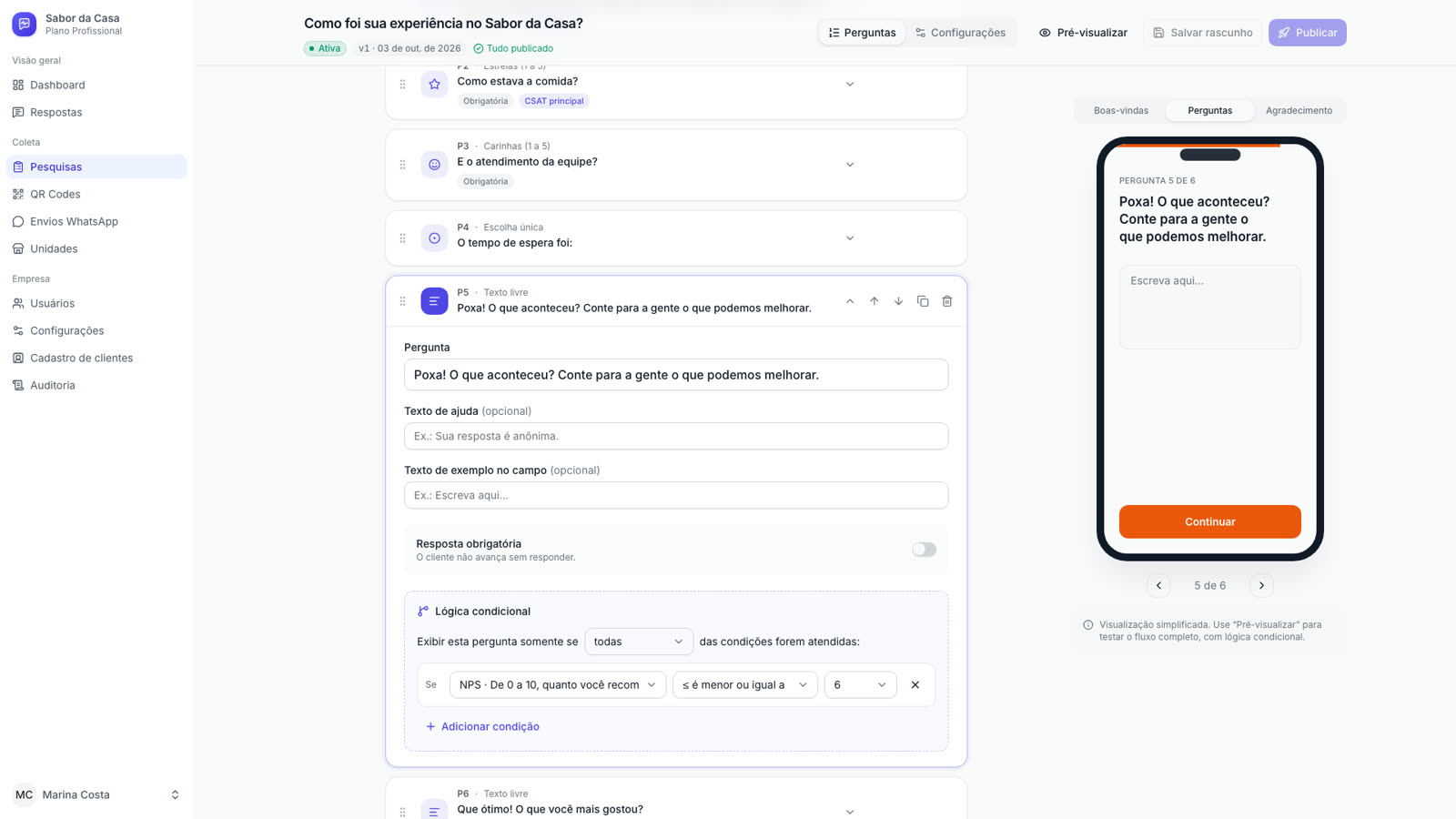This screenshot has height=819, width=1456.
Task: Open the value dropdown showing 6
Action: (x=860, y=684)
